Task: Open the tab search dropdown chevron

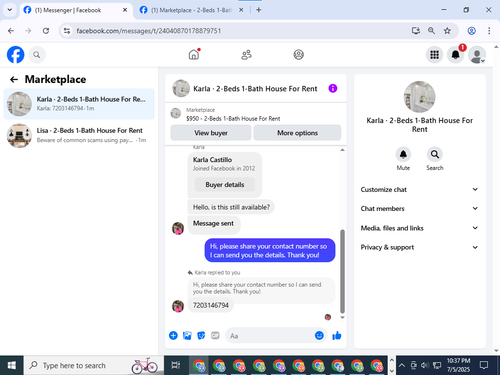Action: (x=10, y=10)
